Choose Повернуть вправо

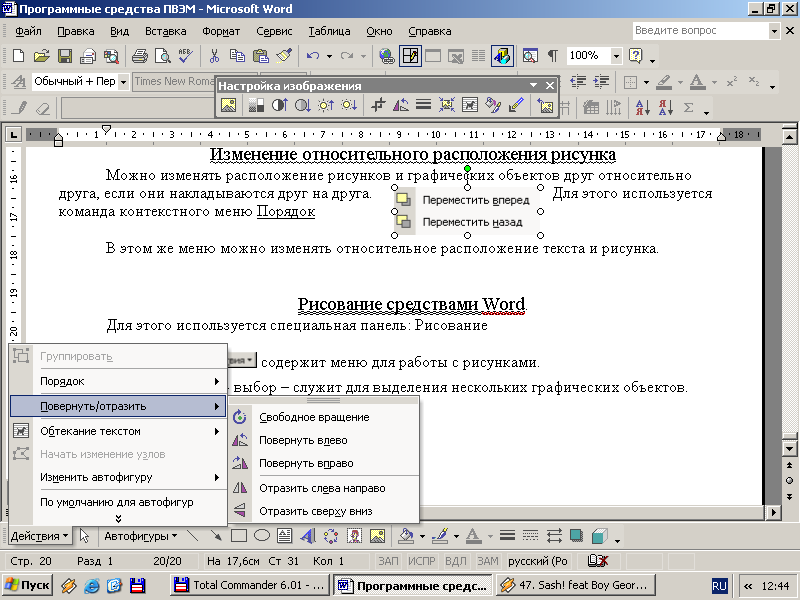click(x=323, y=463)
